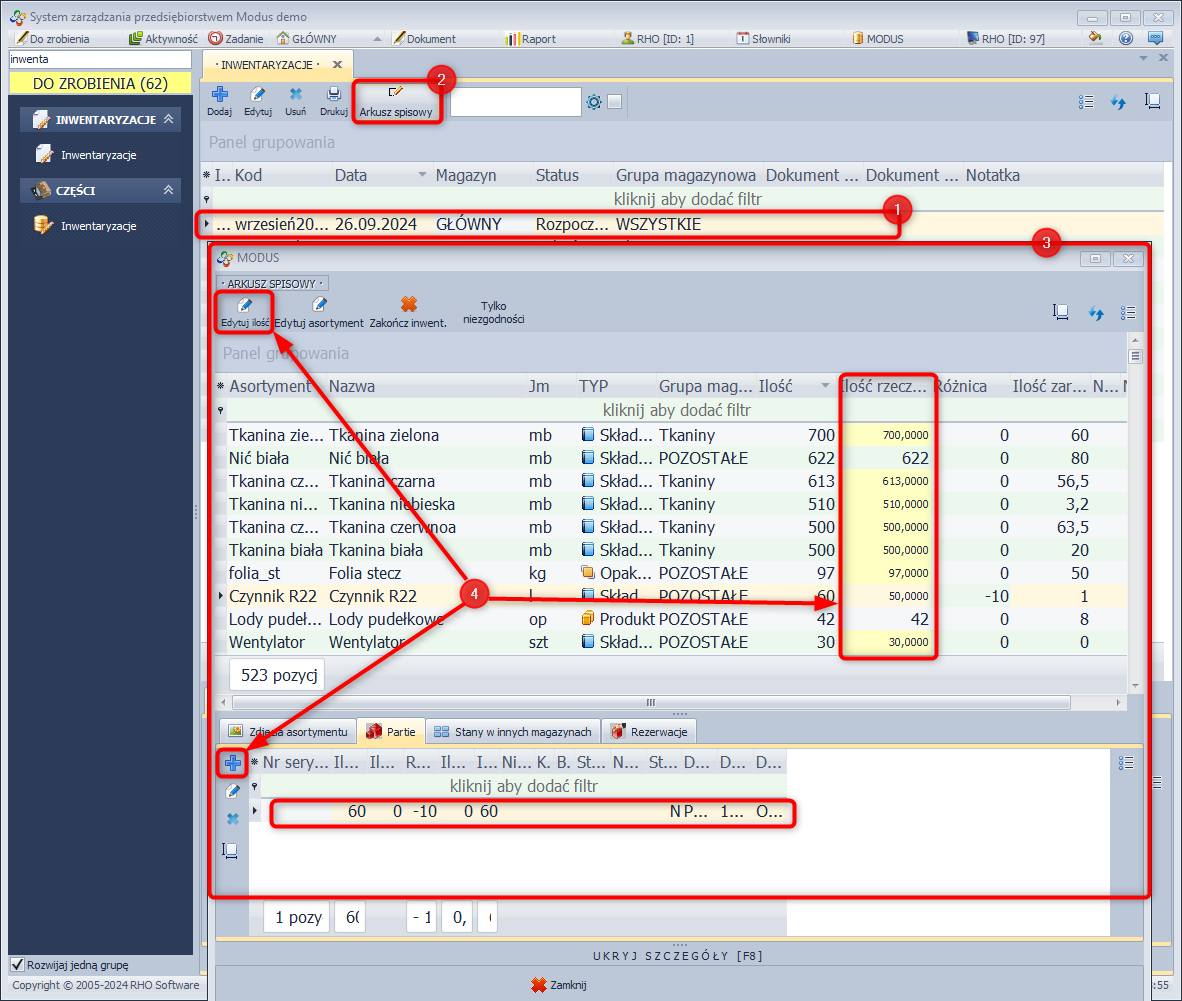This screenshot has height=1001, width=1182.
Task: Toggle Rozwijaj jedną grupę checkbox
Action: click(x=17, y=965)
